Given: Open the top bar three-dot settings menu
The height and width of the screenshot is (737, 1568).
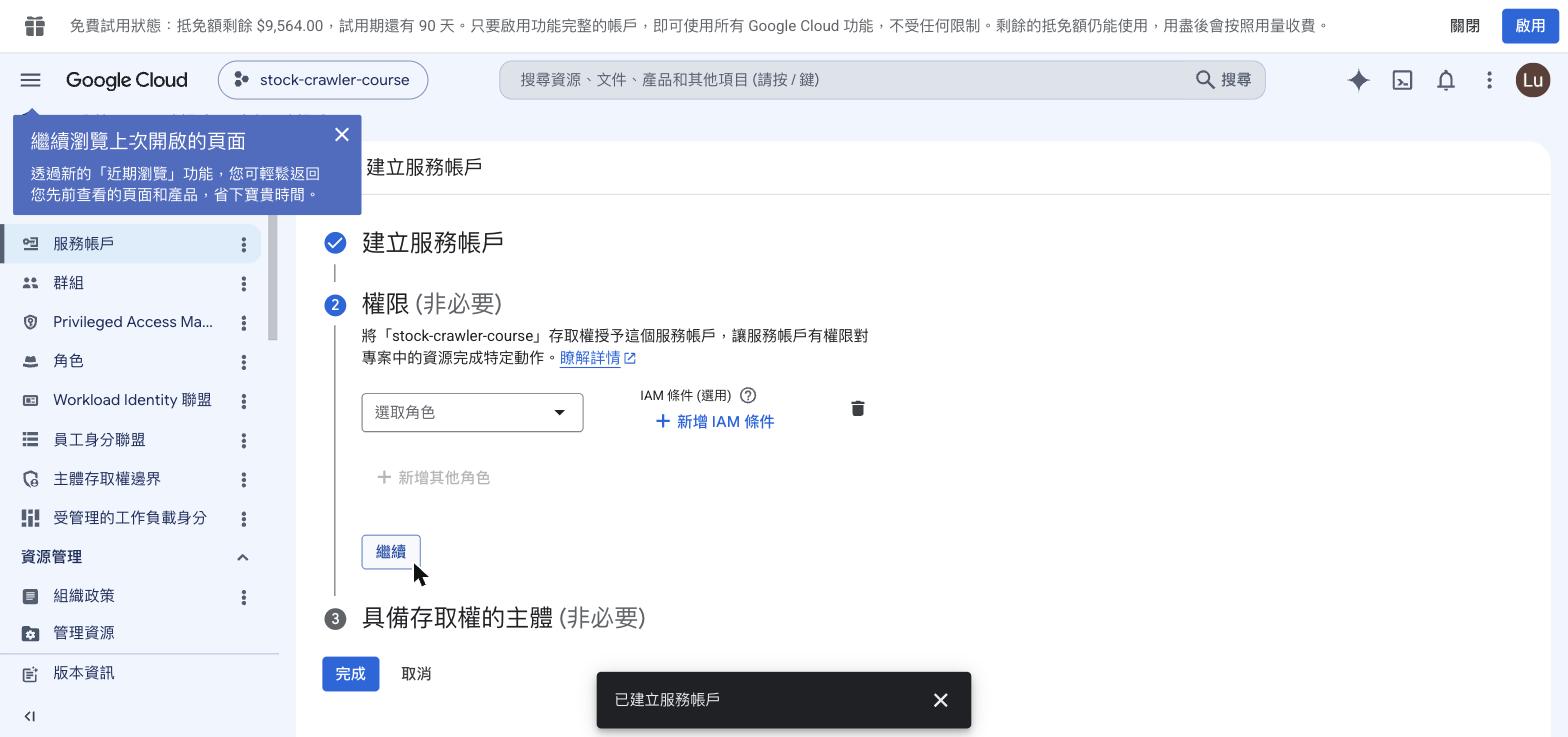Looking at the screenshot, I should 1489,80.
